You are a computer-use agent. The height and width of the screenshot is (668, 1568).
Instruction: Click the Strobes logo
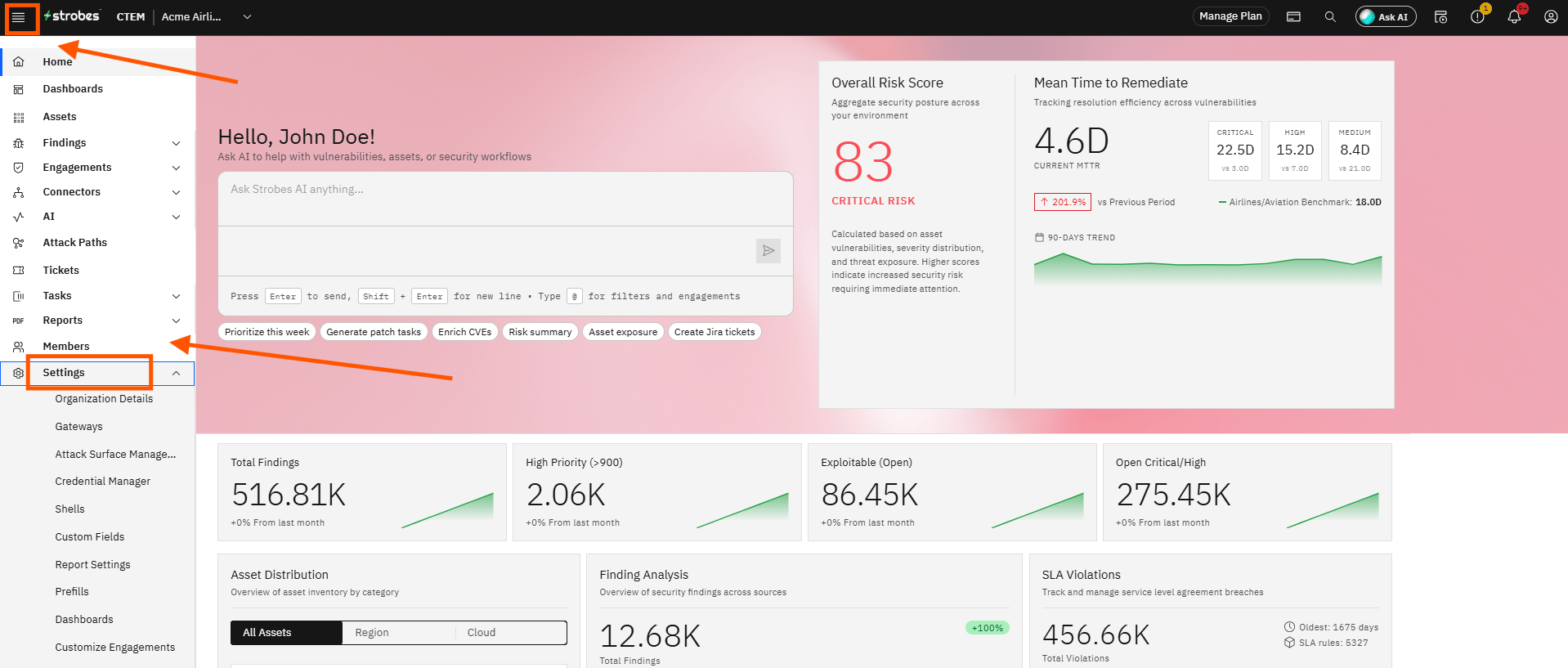(x=72, y=16)
